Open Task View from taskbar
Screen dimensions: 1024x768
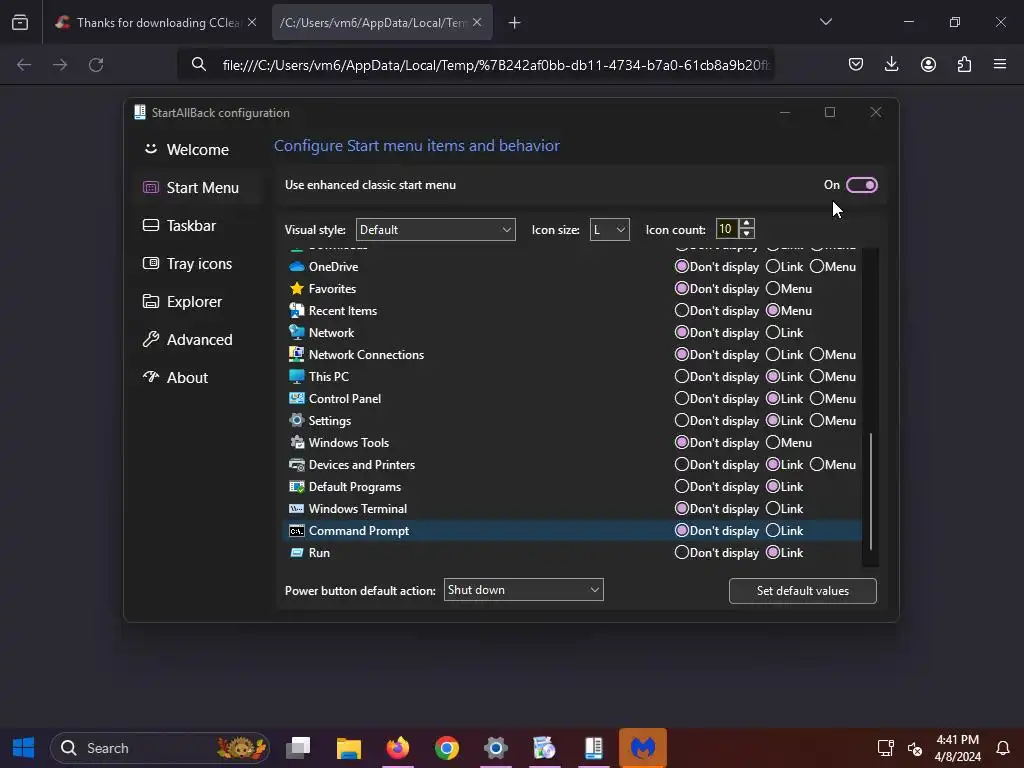tap(299, 748)
